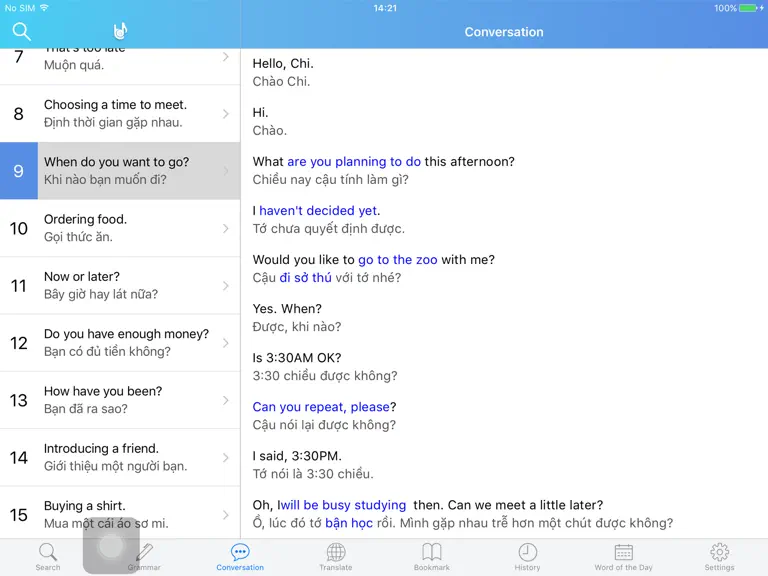Image resolution: width=768 pixels, height=576 pixels.
Task: Tap the link 'Can you repeat, please'
Action: (321, 407)
